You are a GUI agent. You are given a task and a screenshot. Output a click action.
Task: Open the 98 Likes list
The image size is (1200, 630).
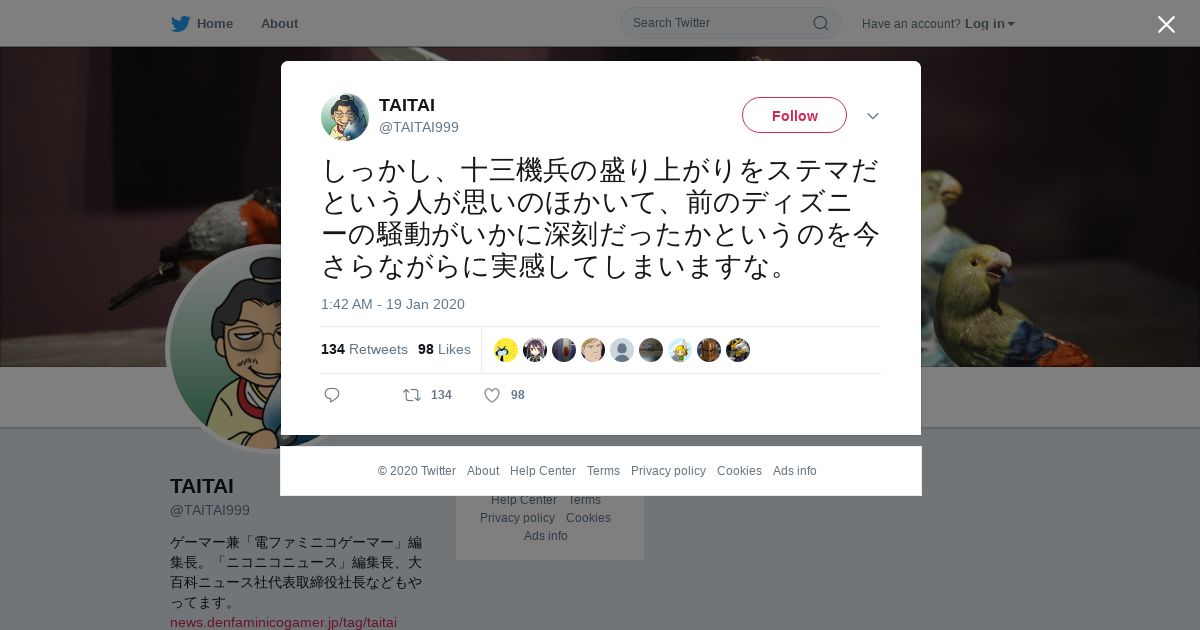pyautogui.click(x=444, y=349)
